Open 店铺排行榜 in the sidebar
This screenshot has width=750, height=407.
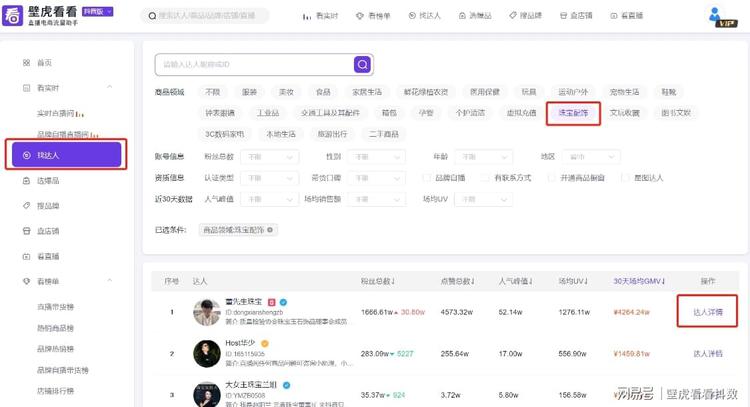55,391
